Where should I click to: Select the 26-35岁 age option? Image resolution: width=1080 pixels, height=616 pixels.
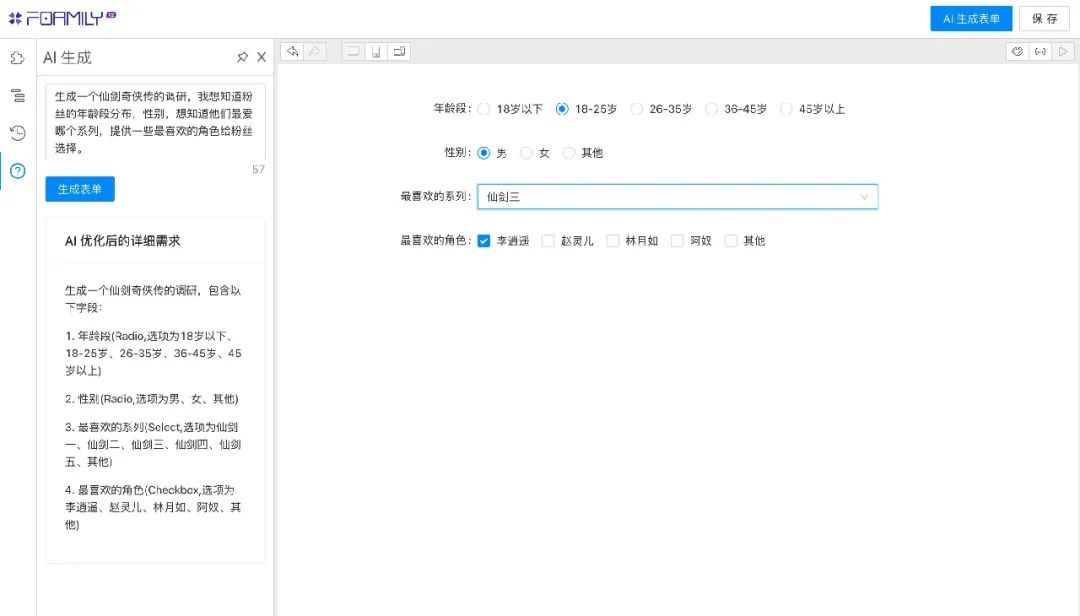coord(637,109)
